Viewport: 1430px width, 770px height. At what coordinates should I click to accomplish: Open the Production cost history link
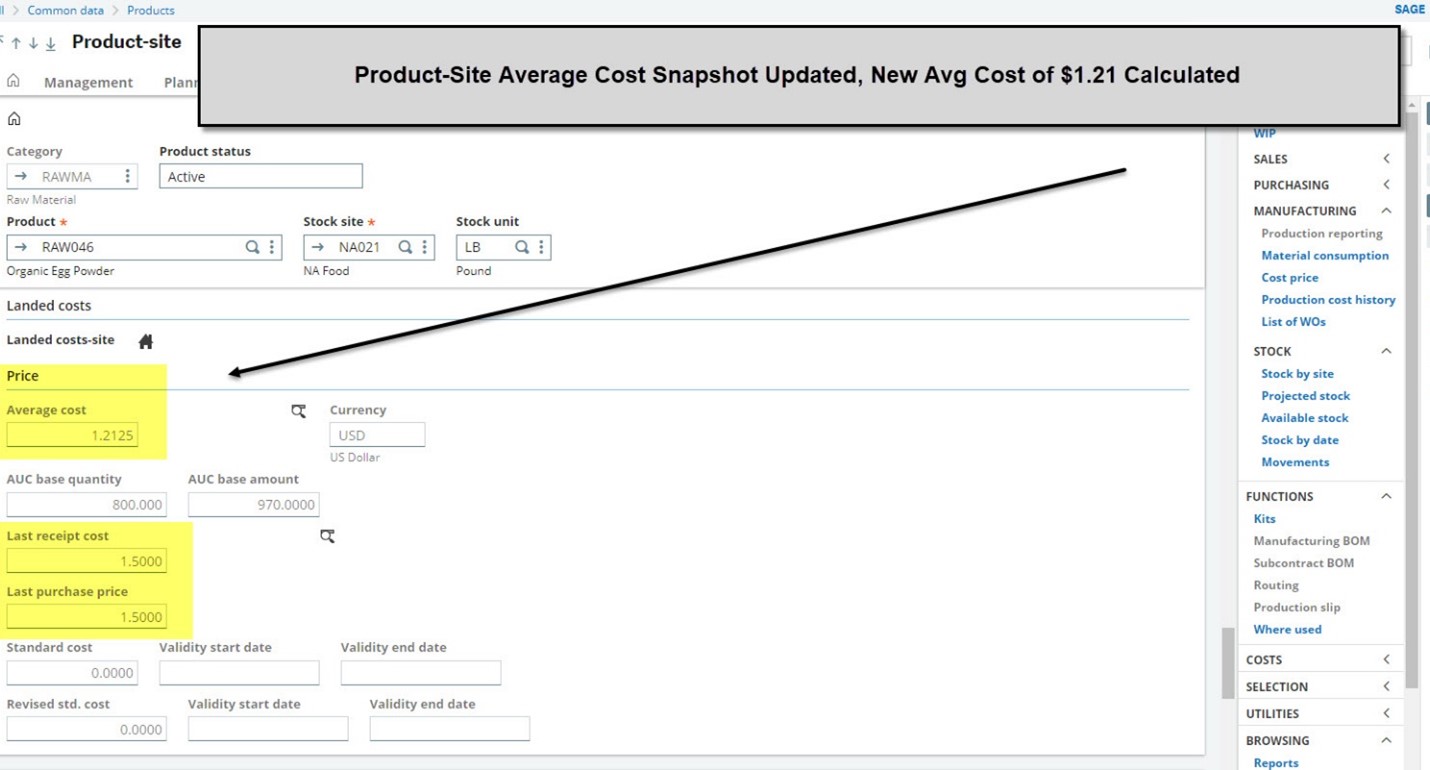coord(1328,299)
